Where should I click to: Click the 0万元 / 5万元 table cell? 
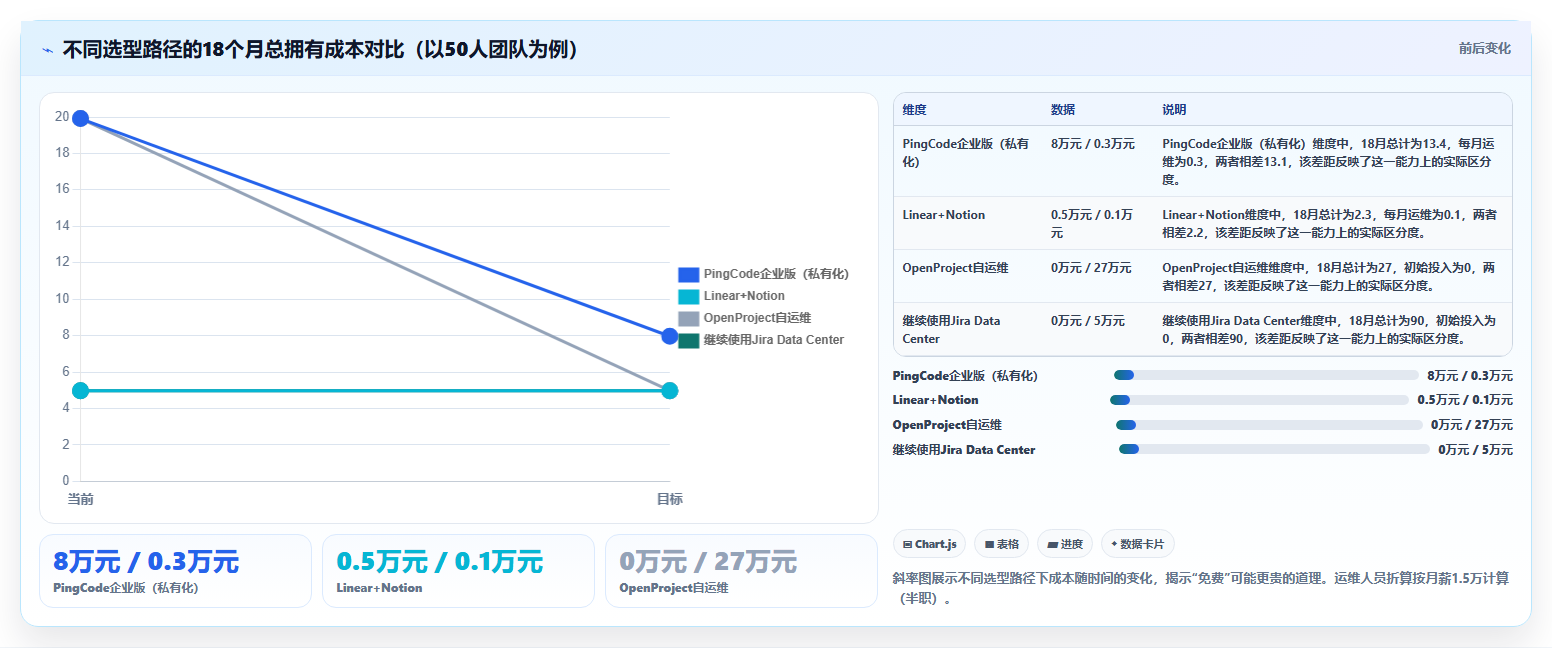tap(1088, 321)
